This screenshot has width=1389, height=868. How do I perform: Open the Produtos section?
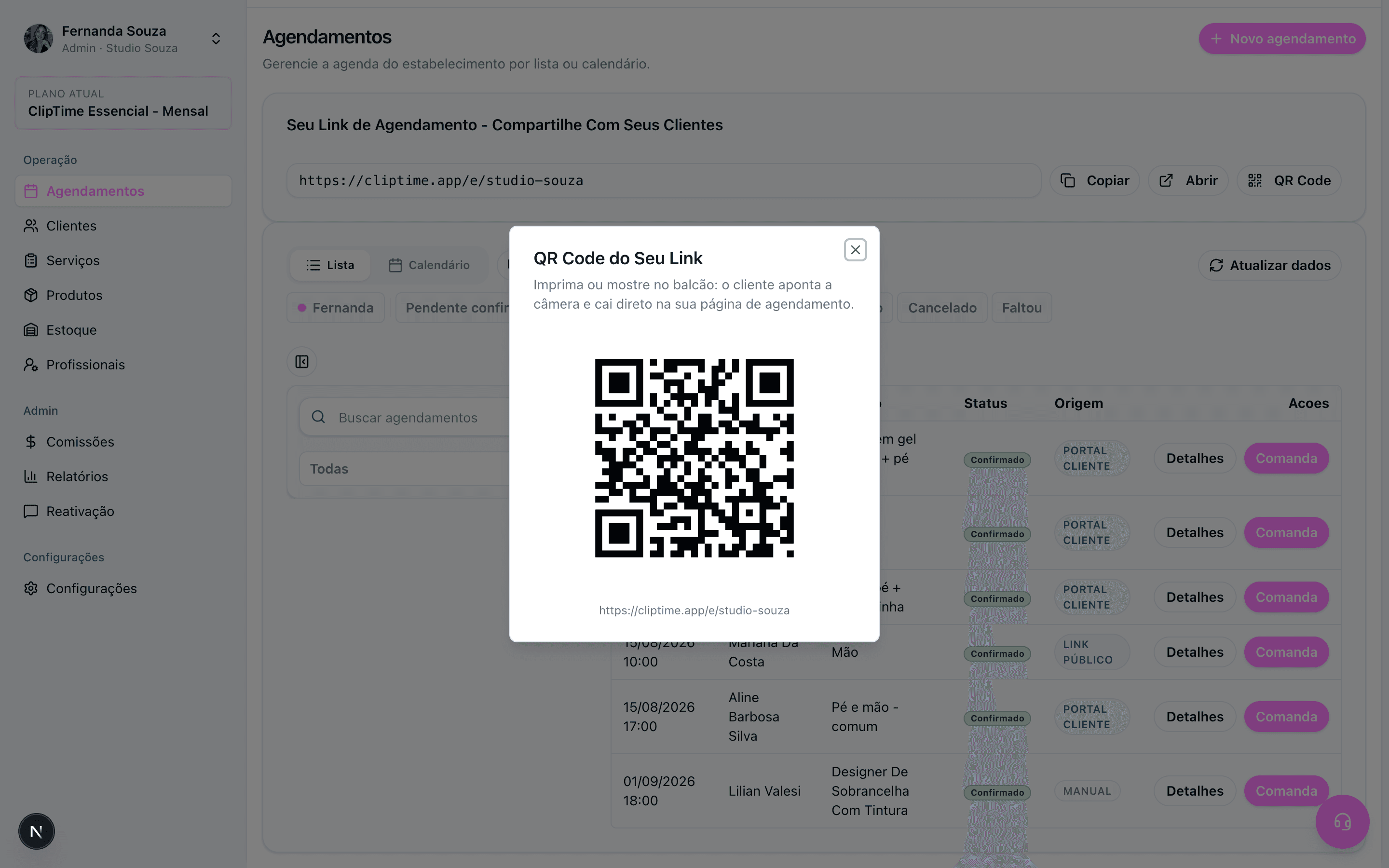pos(123,295)
